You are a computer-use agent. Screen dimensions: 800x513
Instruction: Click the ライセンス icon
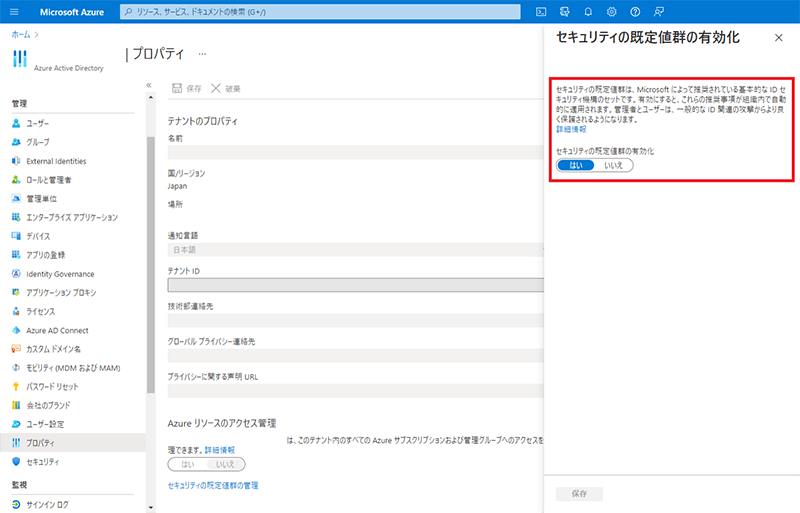[16, 311]
